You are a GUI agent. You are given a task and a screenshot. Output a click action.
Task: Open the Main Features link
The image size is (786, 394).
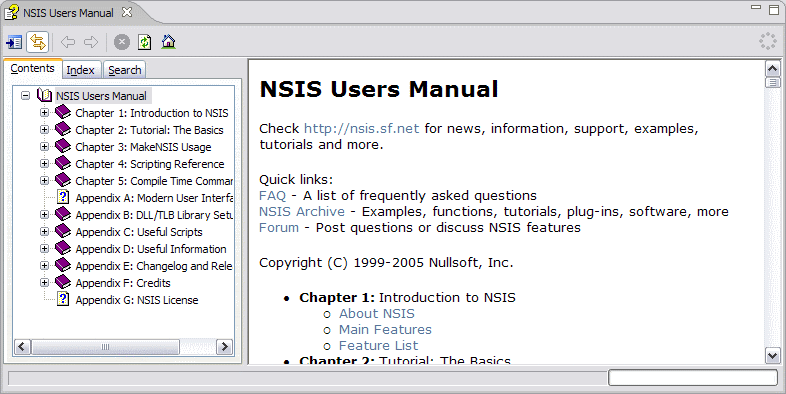[x=385, y=330]
